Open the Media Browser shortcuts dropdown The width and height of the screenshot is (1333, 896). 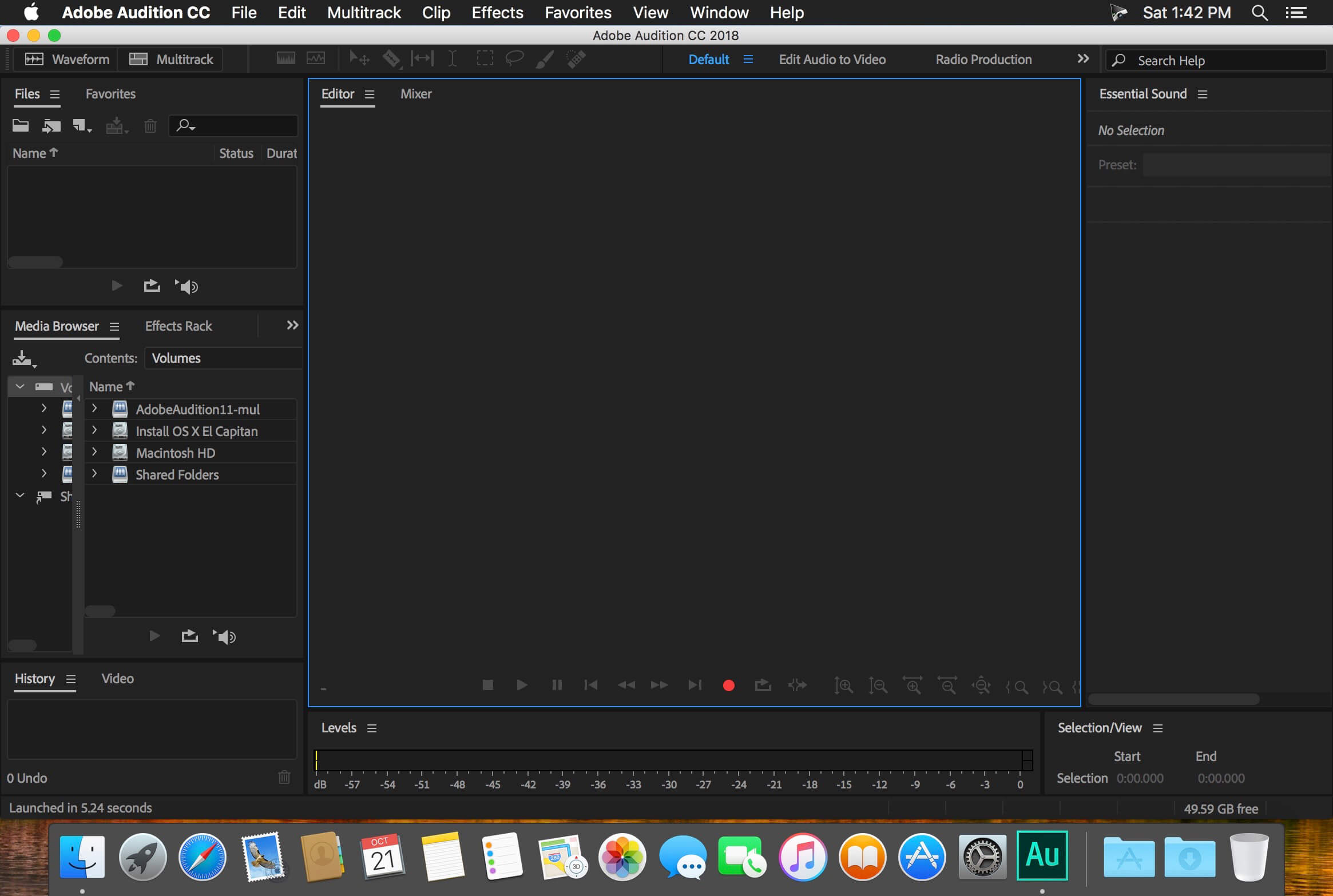[x=24, y=359]
